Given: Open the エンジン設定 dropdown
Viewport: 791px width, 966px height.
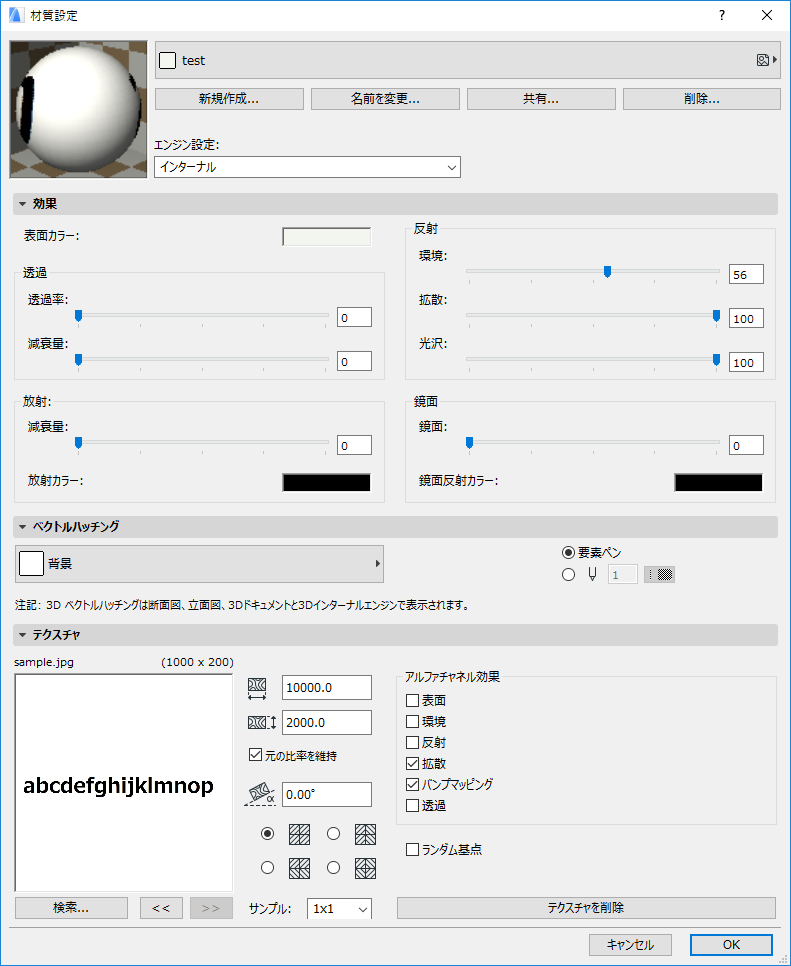Looking at the screenshot, I should click(x=307, y=167).
